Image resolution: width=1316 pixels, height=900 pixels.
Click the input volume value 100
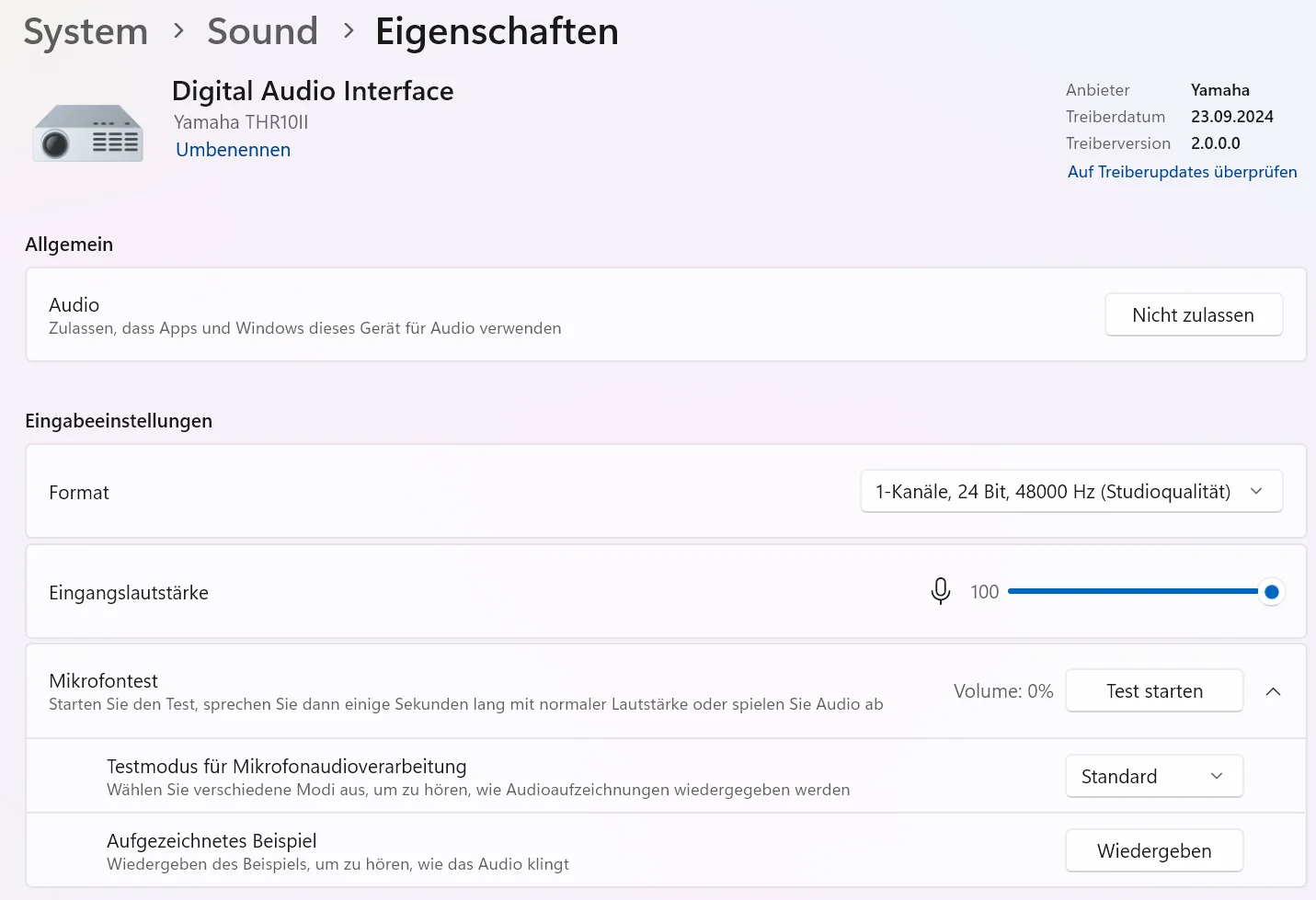click(984, 592)
